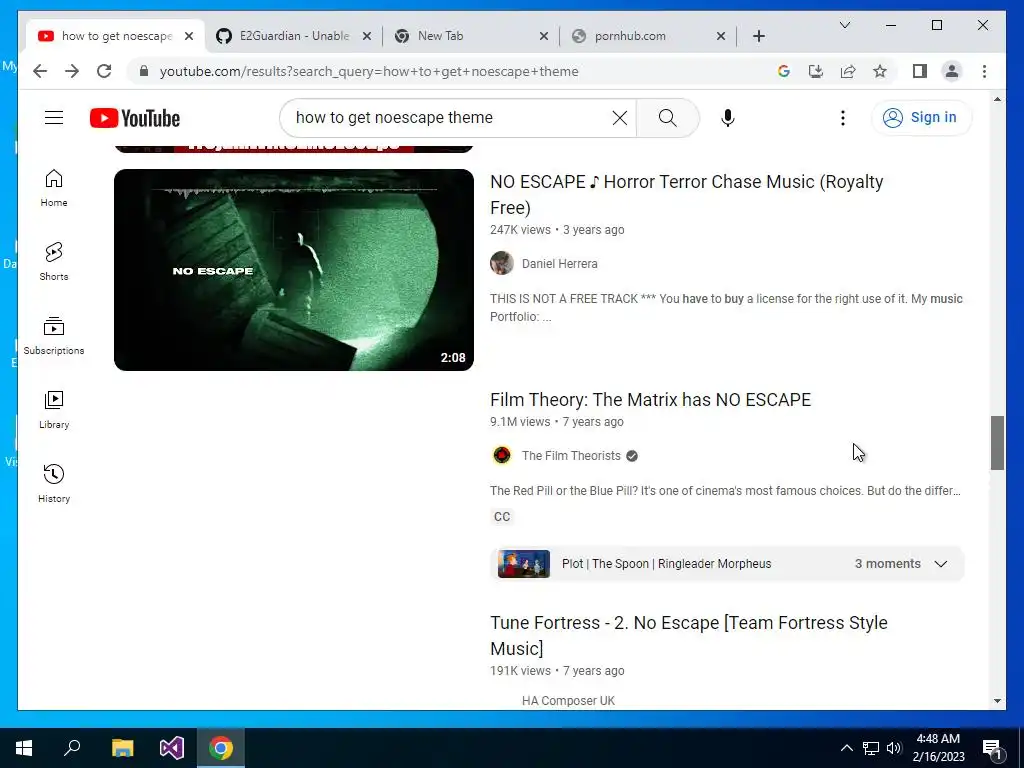The height and width of the screenshot is (768, 1024).
Task: Open the YouTube hamburger guide menu
Action: tap(54, 118)
